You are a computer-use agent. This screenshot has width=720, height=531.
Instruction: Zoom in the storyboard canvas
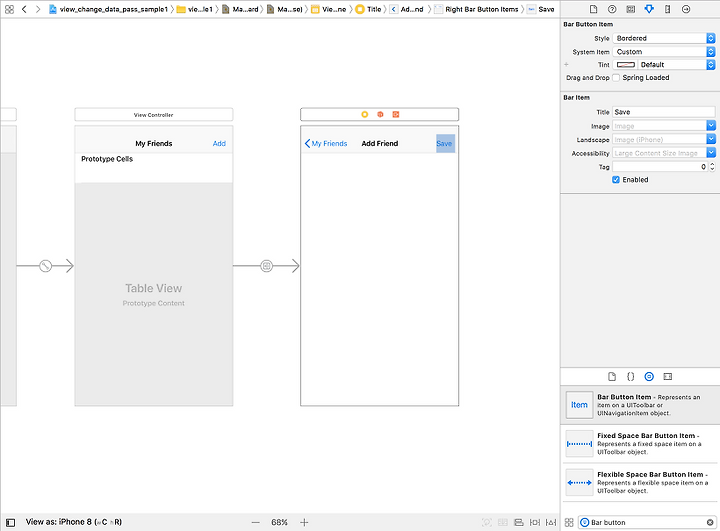coord(304,522)
